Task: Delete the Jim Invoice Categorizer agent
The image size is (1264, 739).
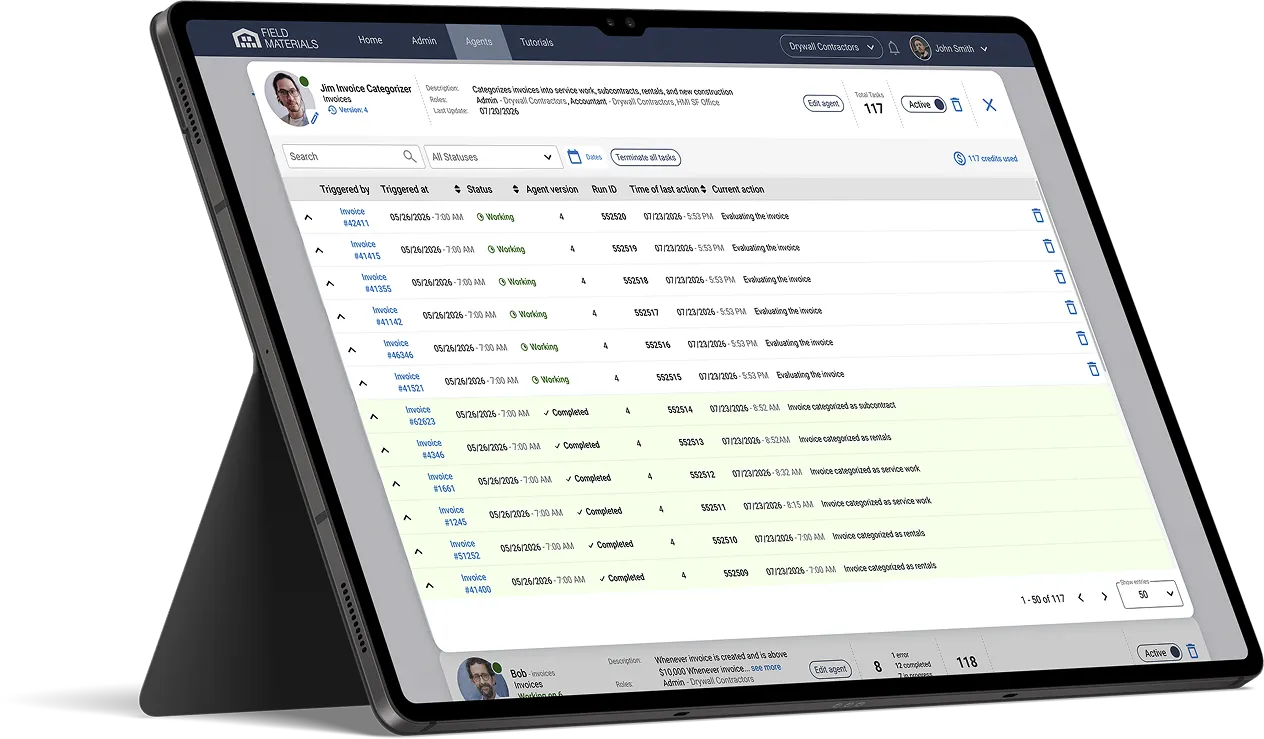Action: [x=957, y=104]
